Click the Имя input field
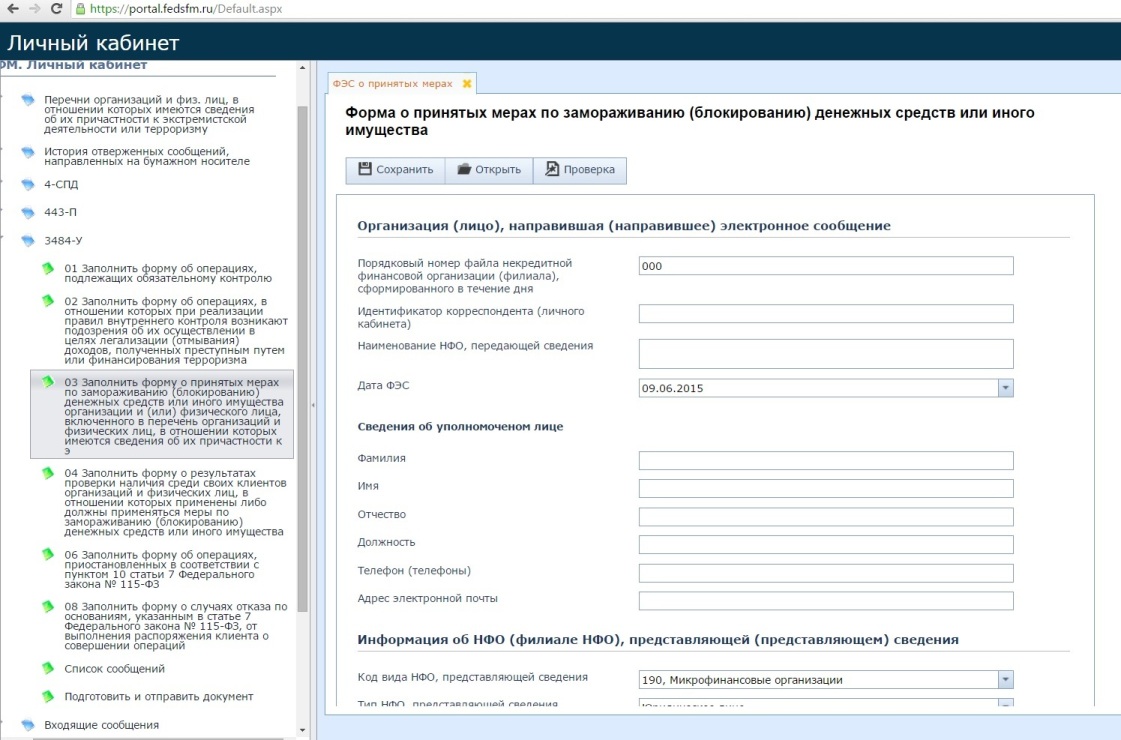 pos(826,488)
